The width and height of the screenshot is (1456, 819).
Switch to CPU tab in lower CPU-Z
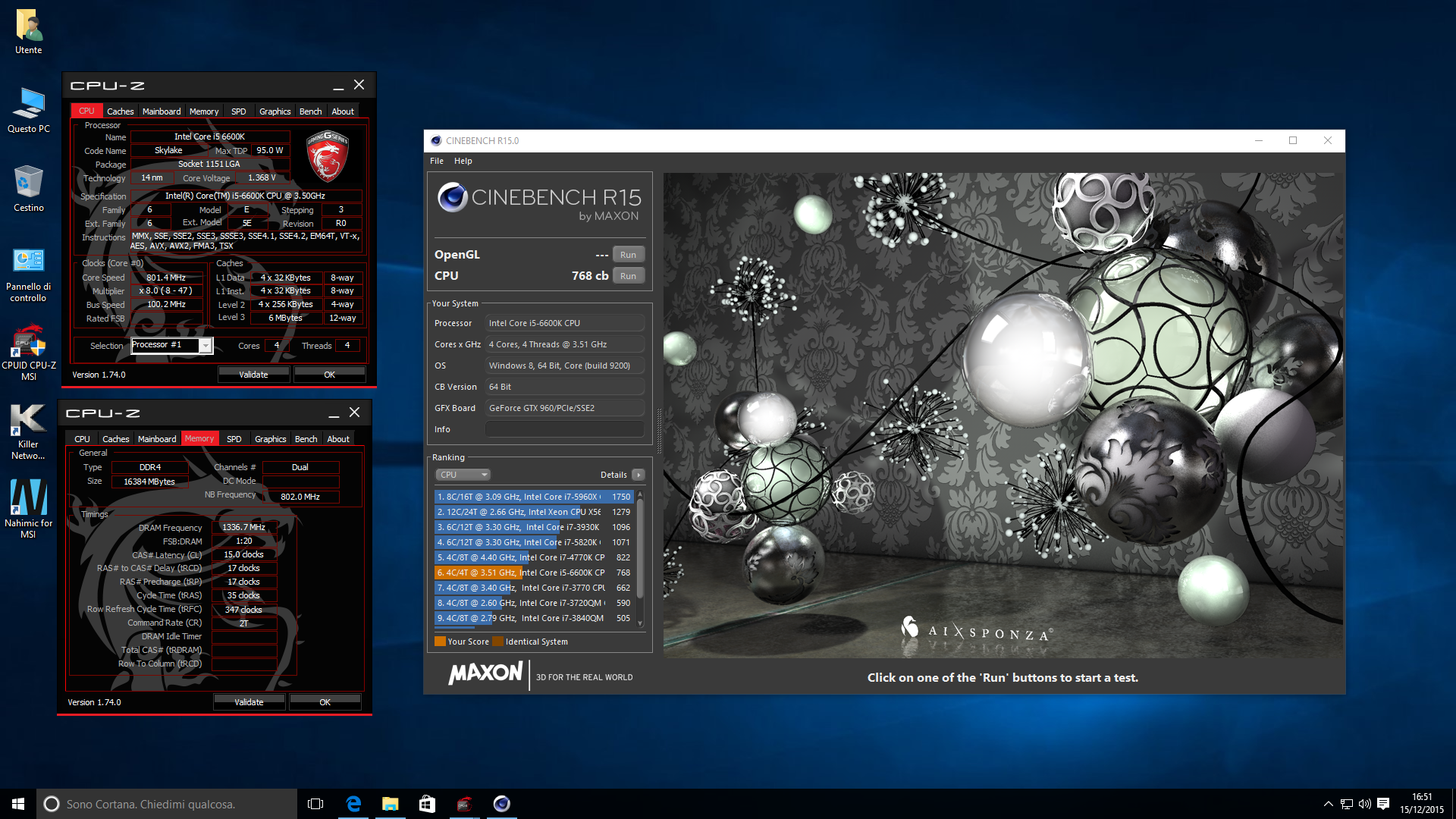[x=82, y=439]
